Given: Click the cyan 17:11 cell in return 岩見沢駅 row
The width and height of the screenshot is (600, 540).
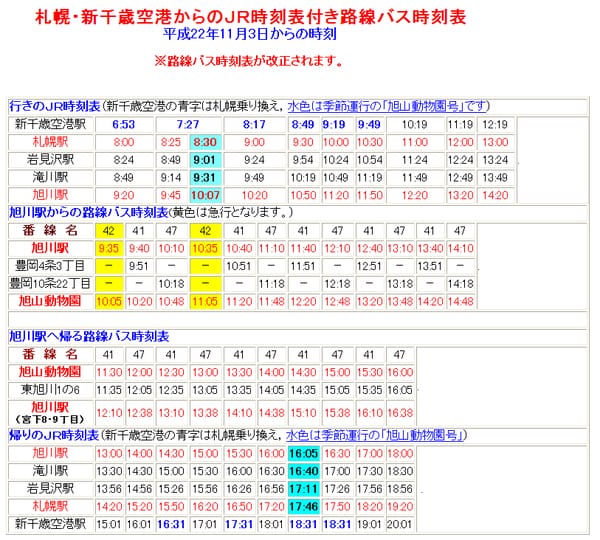Looking at the screenshot, I should (x=303, y=489).
